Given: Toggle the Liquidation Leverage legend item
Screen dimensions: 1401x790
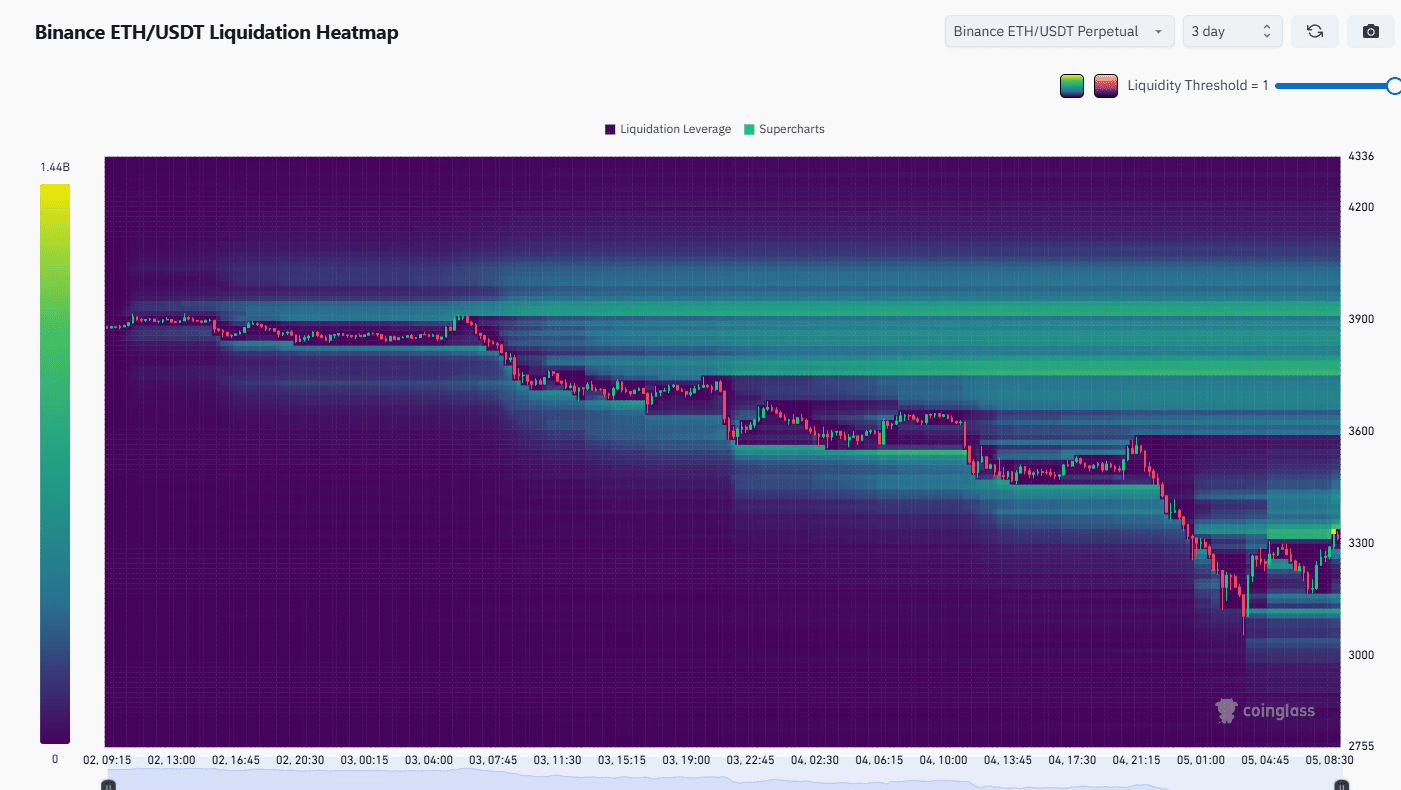Looking at the screenshot, I should click(668, 129).
